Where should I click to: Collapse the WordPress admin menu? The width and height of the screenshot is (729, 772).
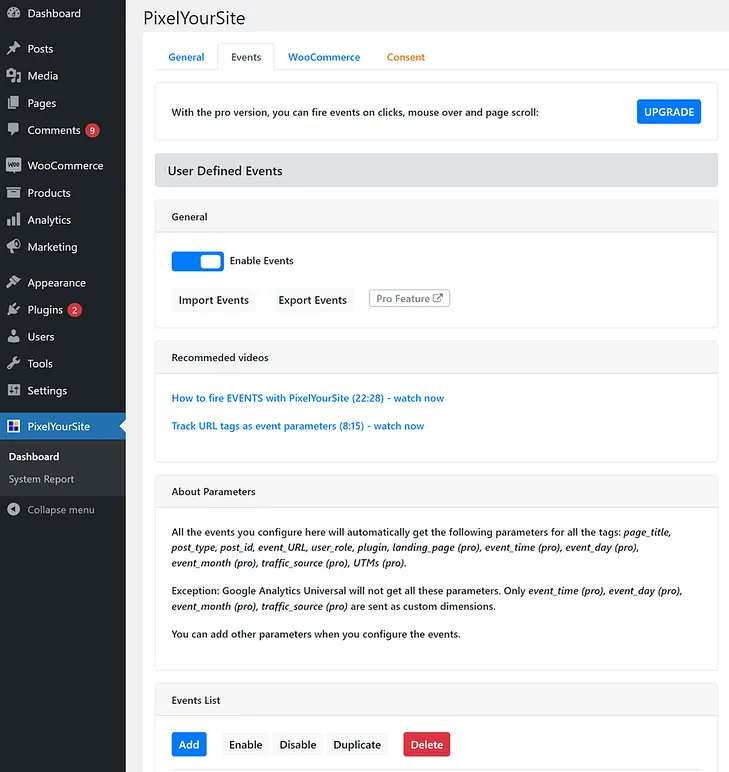51,510
